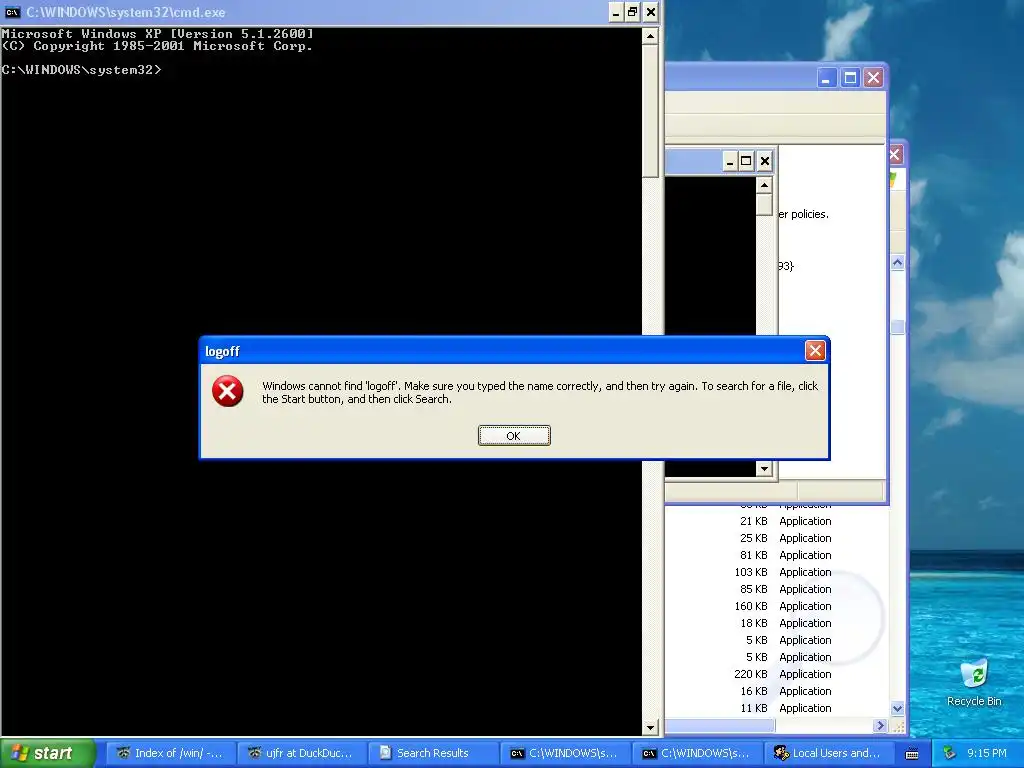
Task: Click file list's horizontal scroll right arrow
Action: point(880,726)
